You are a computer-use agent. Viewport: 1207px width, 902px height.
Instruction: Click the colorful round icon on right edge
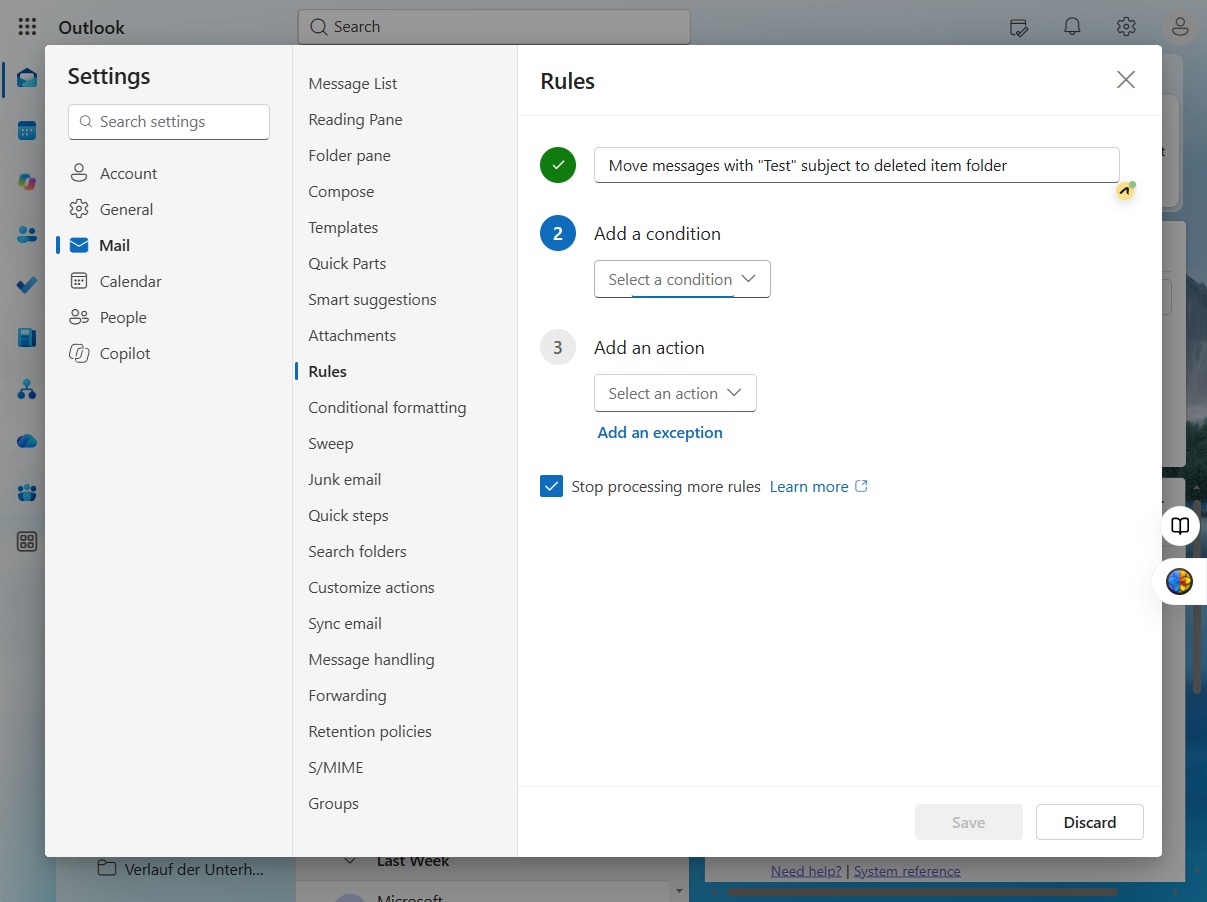1180,581
